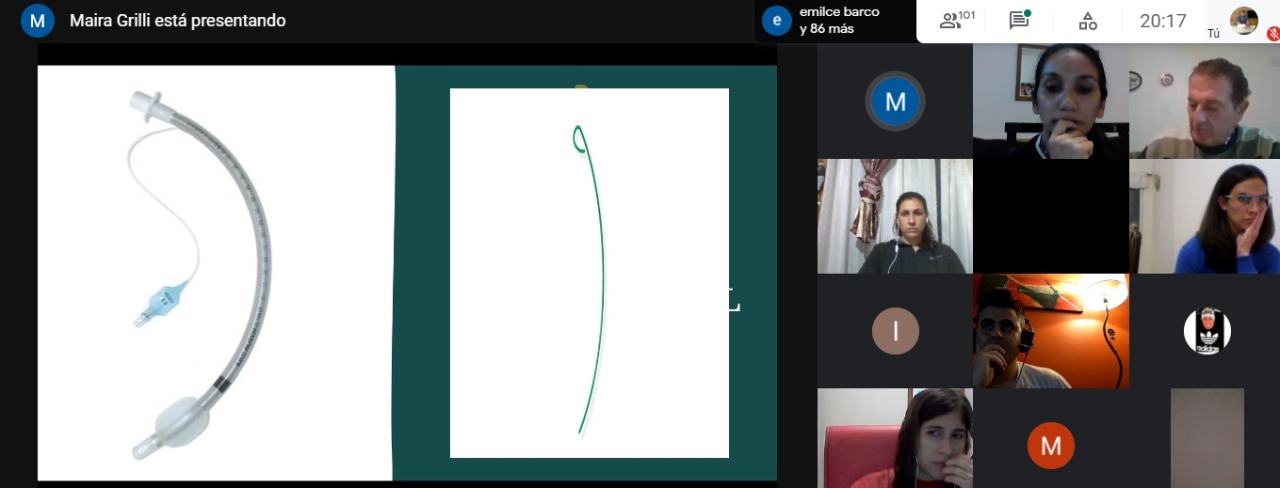This screenshot has height=488, width=1280.
Task: Click 'Maira Grilli está presentando' text
Action: point(178,21)
